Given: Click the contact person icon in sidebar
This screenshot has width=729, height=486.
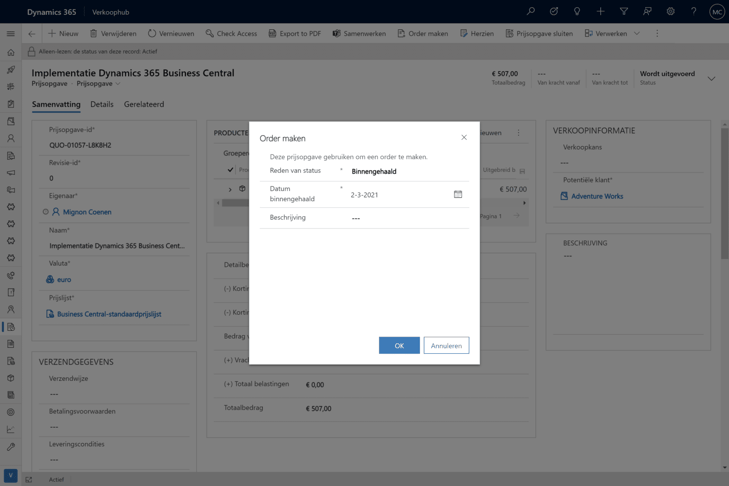Looking at the screenshot, I should coord(11,138).
